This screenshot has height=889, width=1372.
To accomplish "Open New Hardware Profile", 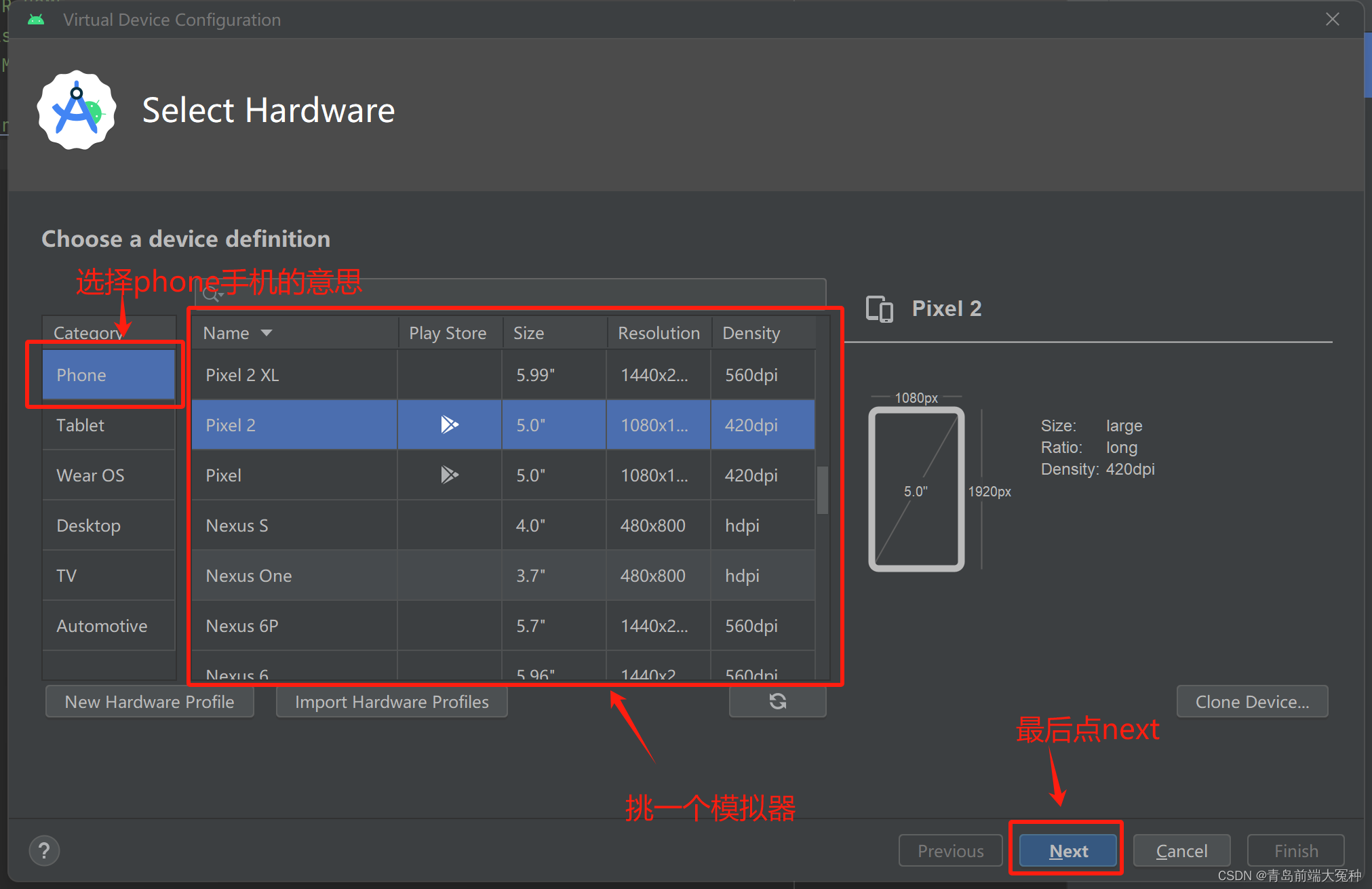I will 149,701.
